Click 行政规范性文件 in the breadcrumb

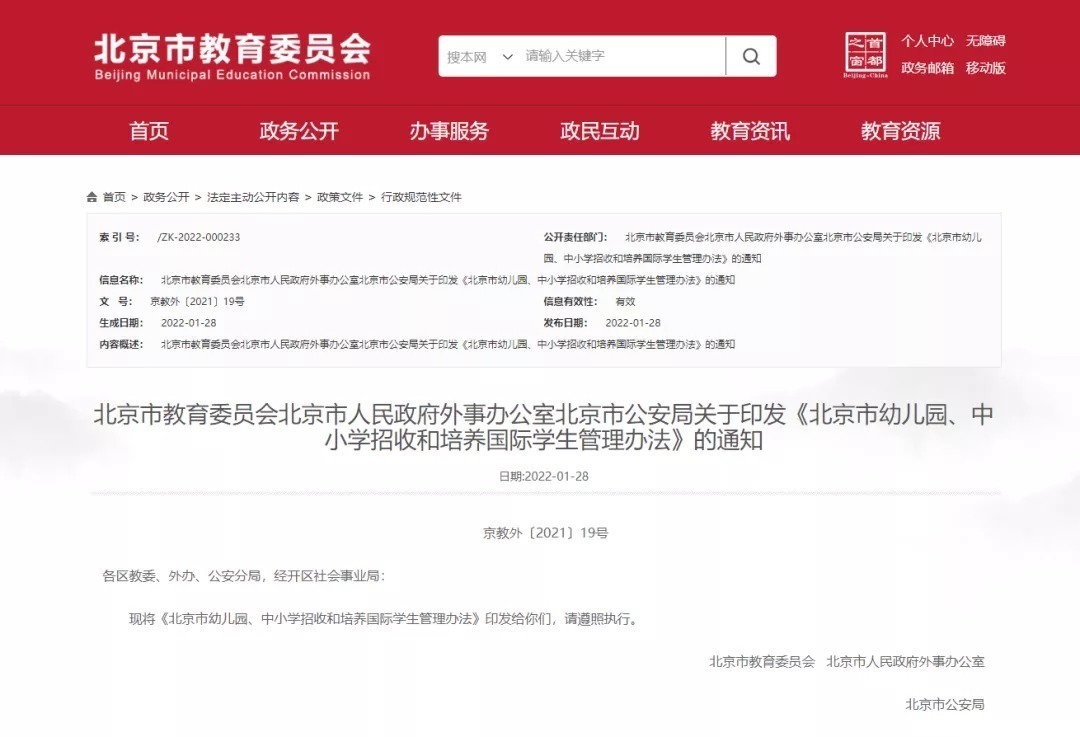(x=421, y=197)
